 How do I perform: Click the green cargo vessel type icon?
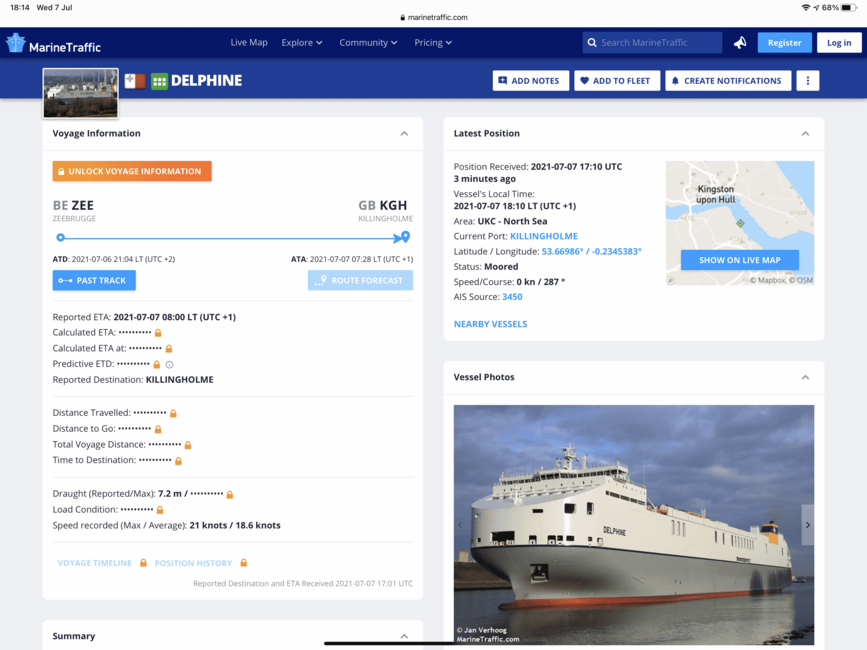pos(159,81)
